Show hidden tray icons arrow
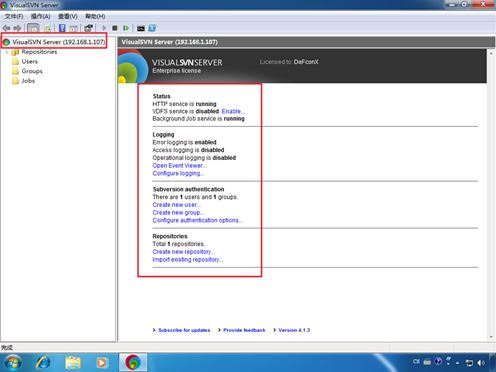 [458, 363]
